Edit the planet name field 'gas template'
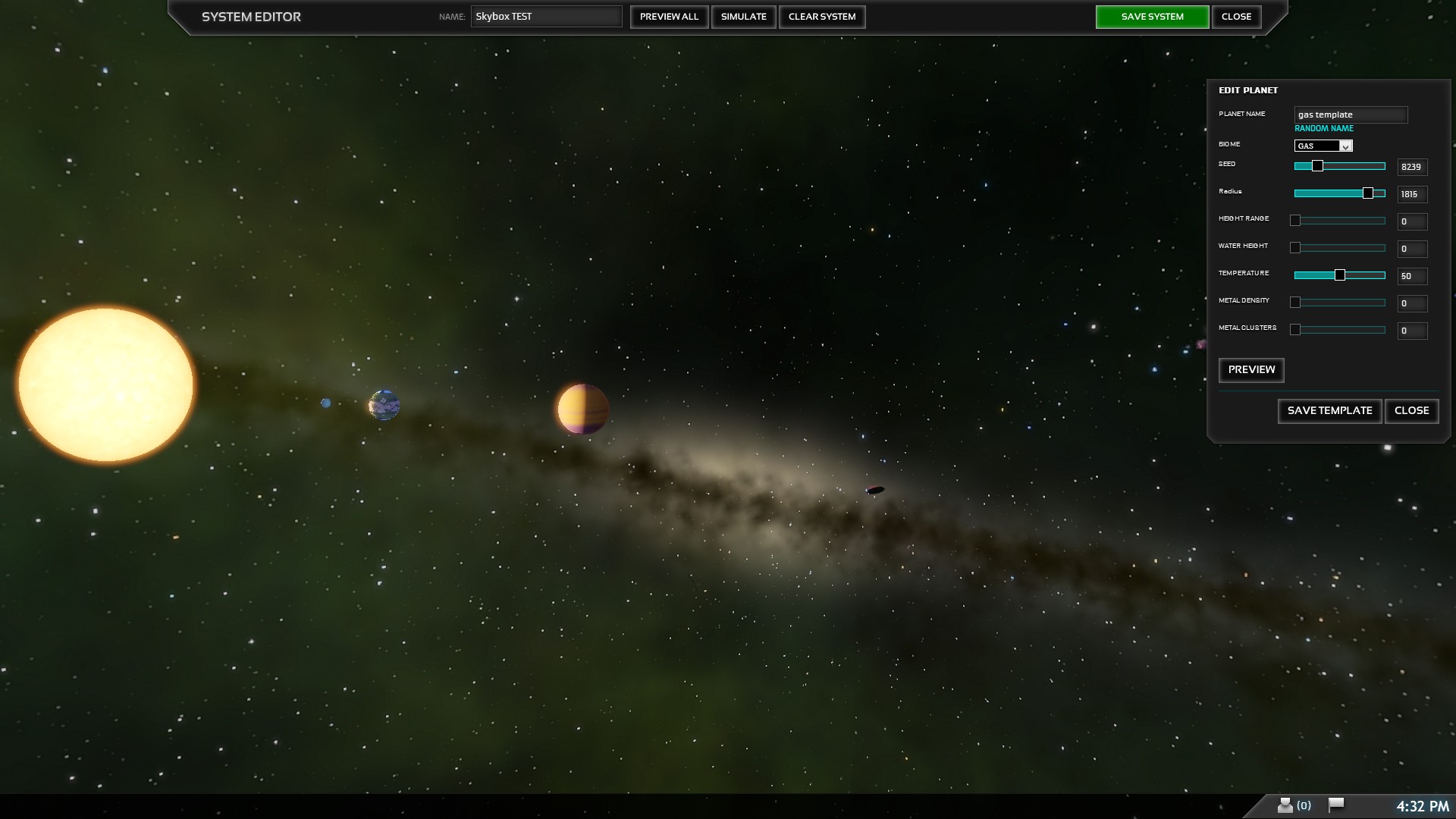The image size is (1456, 819). pos(1351,115)
